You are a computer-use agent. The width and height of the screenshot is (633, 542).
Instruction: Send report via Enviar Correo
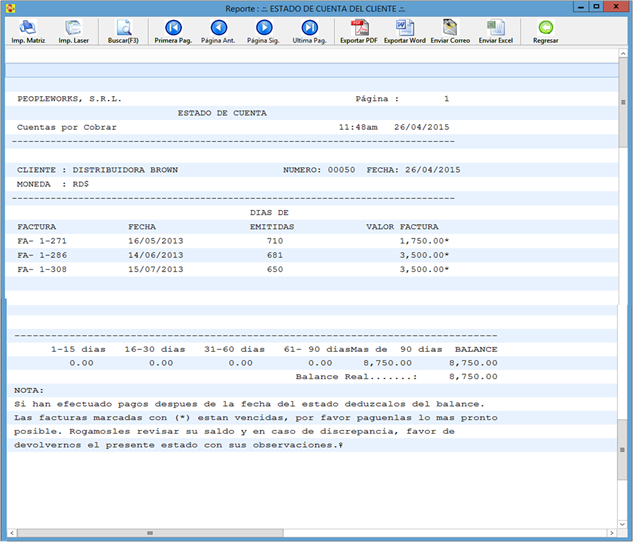[x=450, y=31]
